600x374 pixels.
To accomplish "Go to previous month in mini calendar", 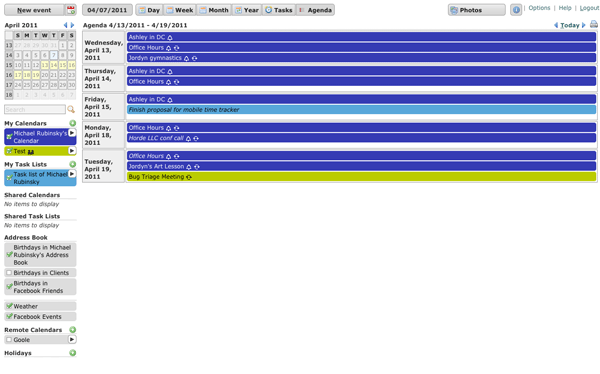I will pyautogui.click(x=65, y=25).
